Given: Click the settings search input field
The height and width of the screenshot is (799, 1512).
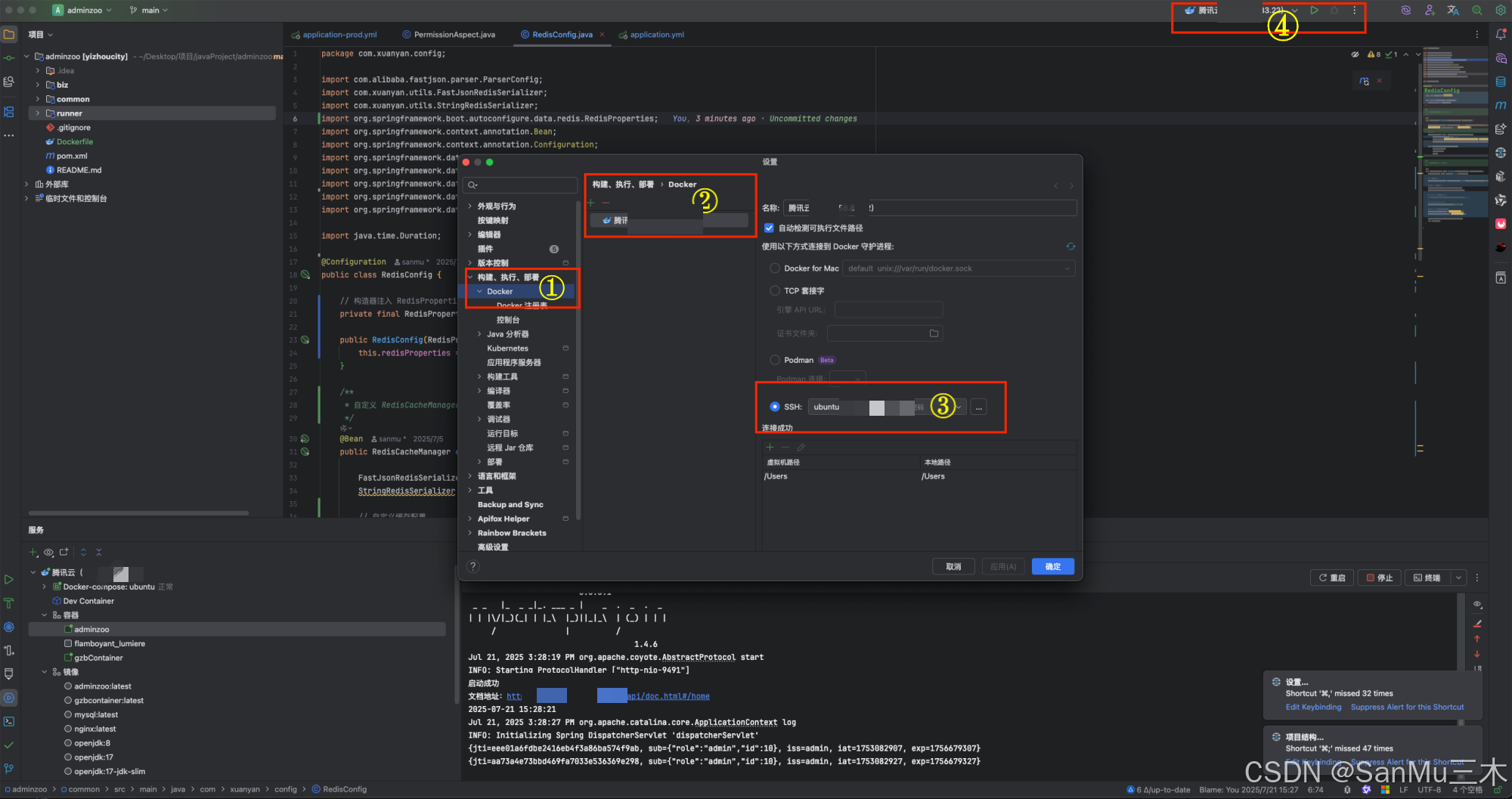Looking at the screenshot, I should click(520, 184).
